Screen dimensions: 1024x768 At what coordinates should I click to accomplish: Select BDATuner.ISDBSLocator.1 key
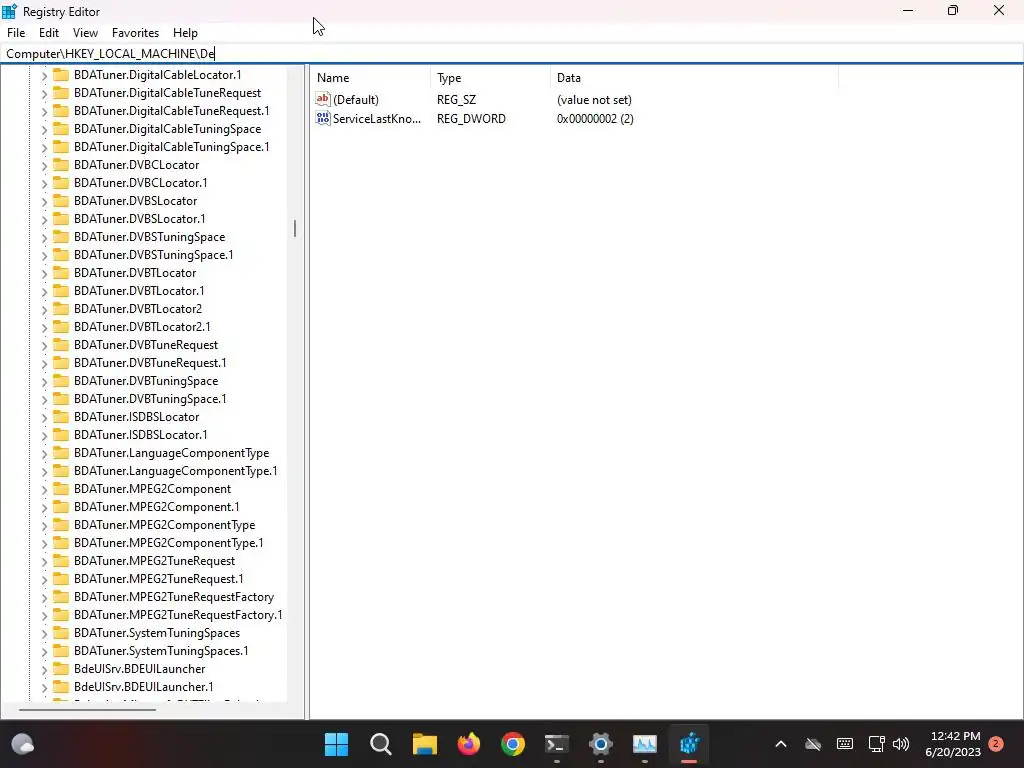(x=140, y=435)
